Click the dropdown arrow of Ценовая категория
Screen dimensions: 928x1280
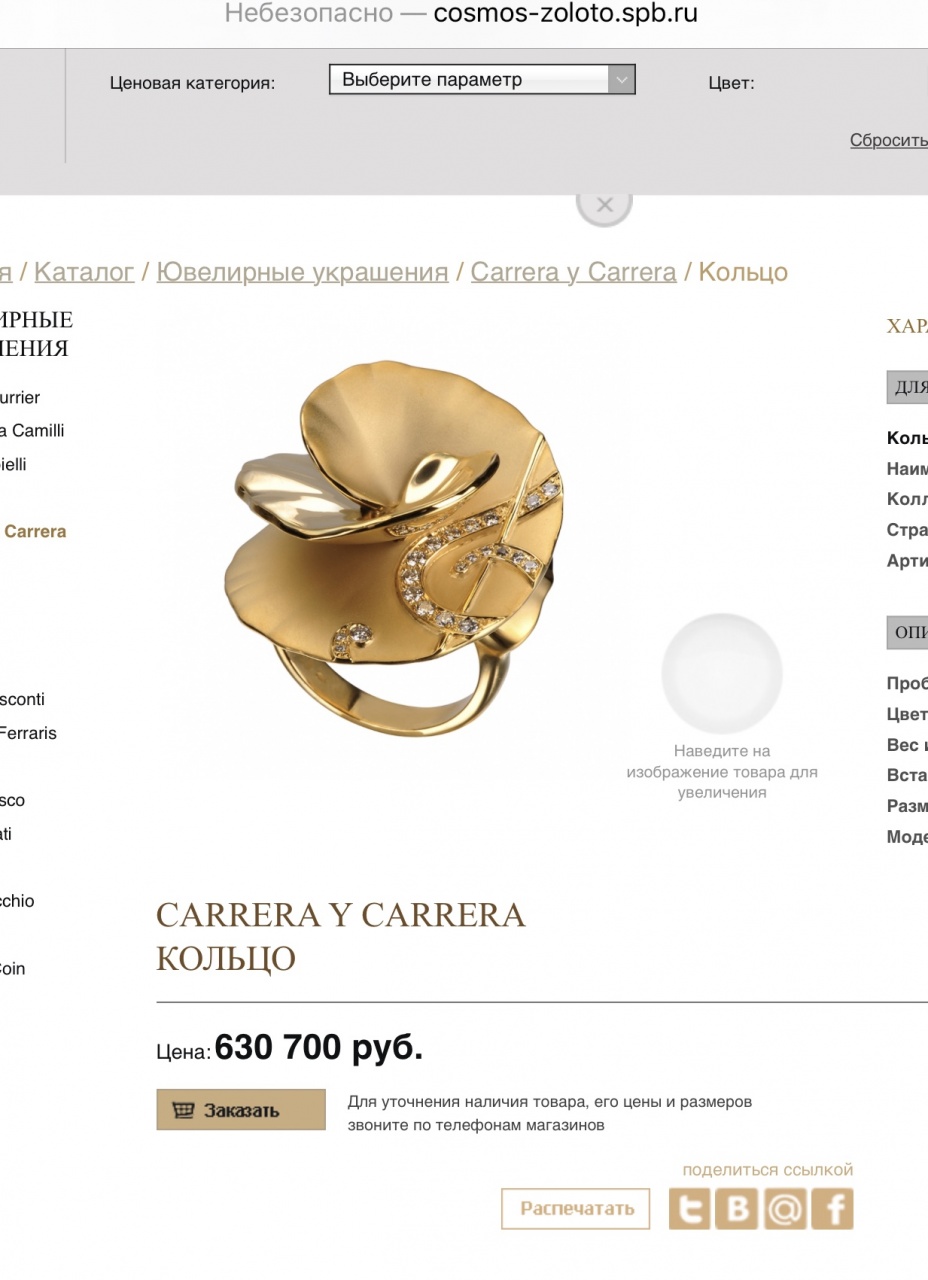pos(622,80)
